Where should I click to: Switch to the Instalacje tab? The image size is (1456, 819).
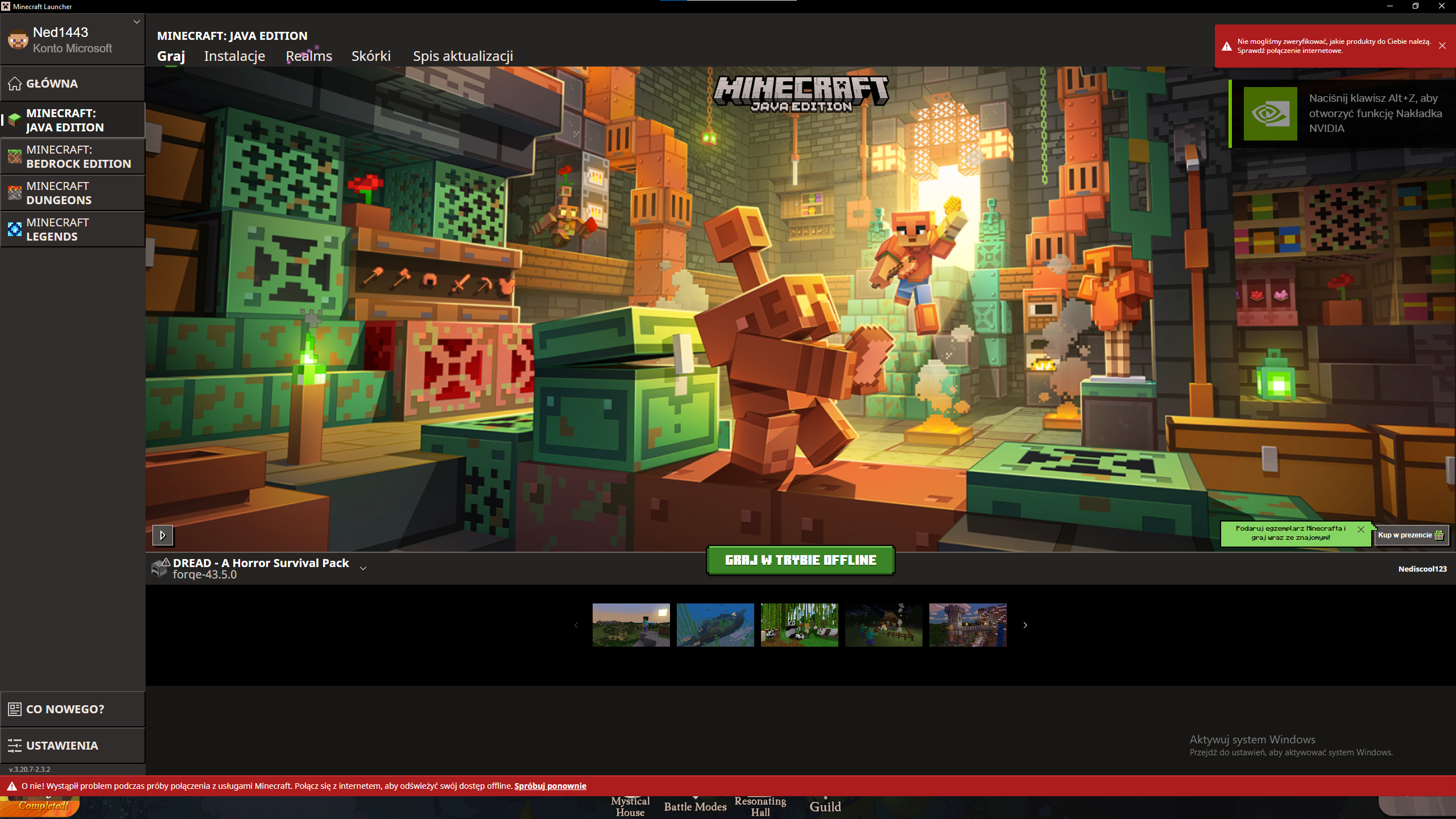click(234, 56)
